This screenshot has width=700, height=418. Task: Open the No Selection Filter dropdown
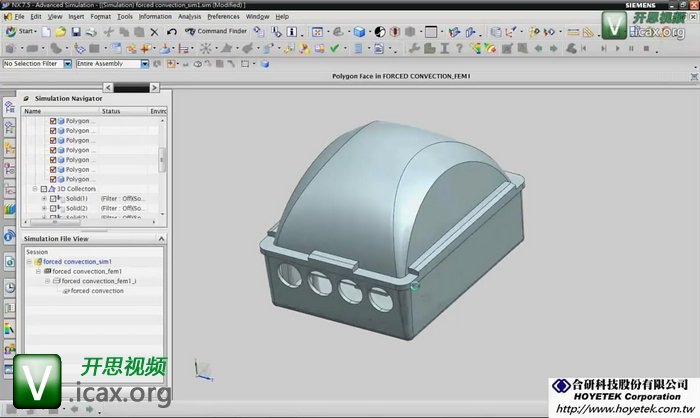[67, 64]
